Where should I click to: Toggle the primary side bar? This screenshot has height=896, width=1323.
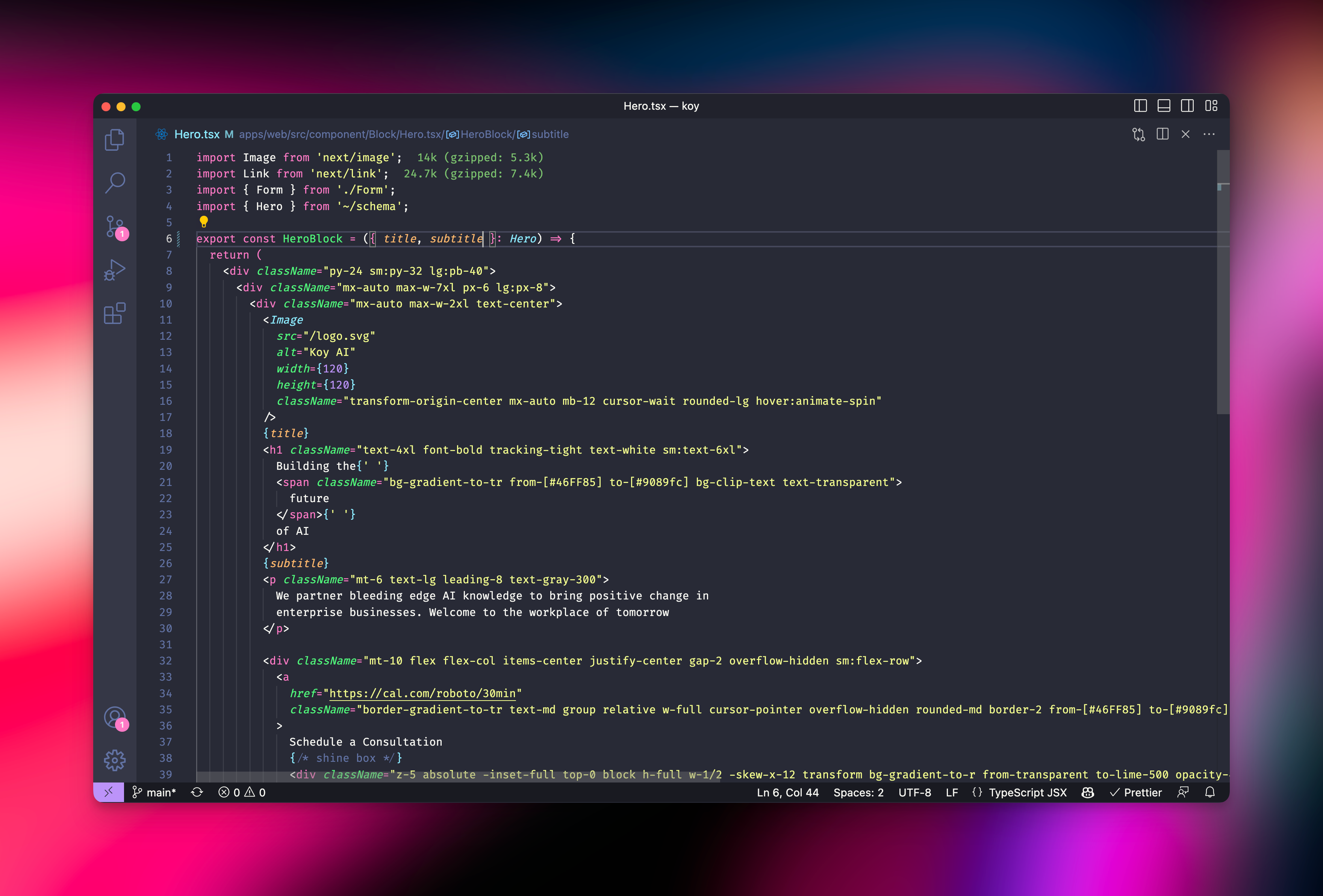tap(1140, 106)
